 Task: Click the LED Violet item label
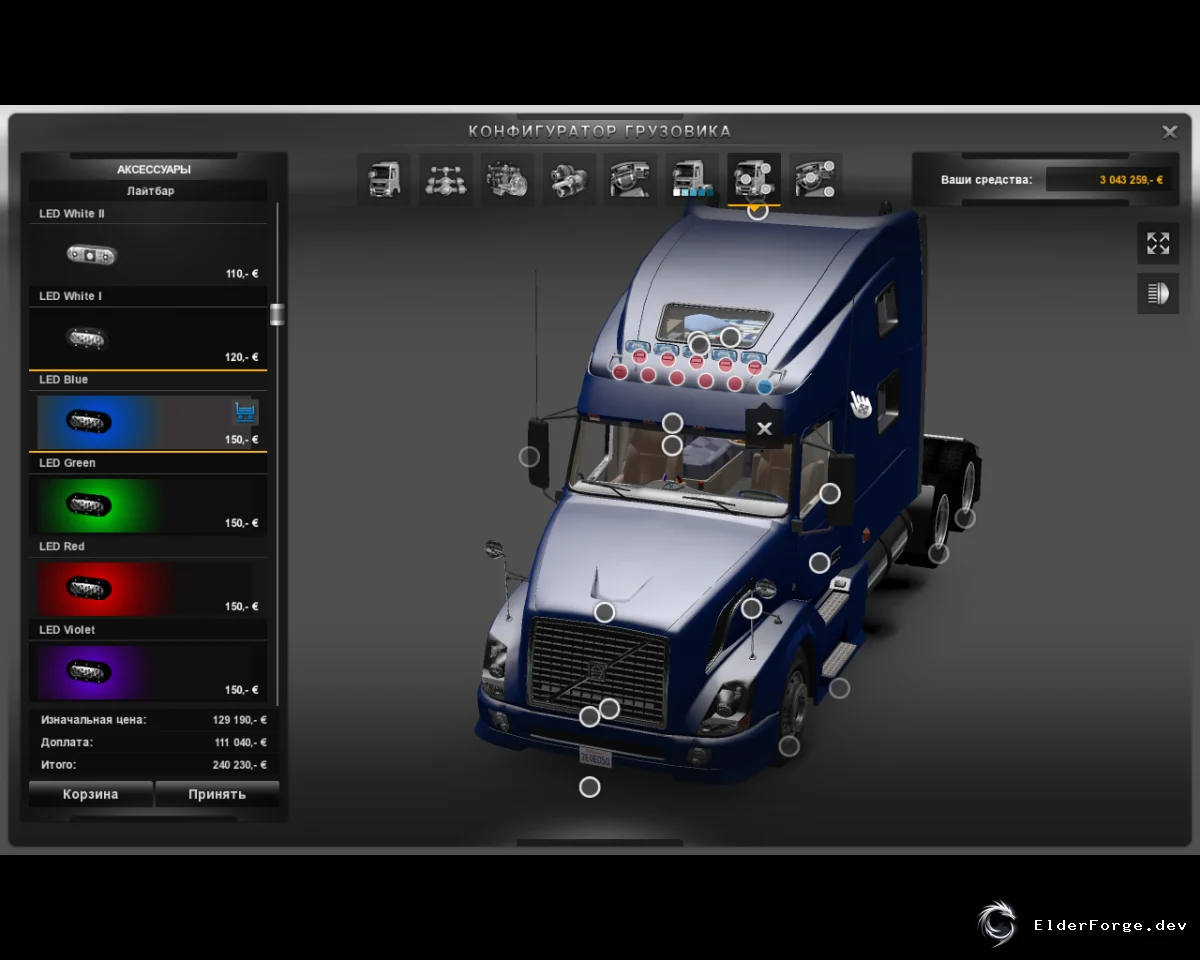(68, 630)
